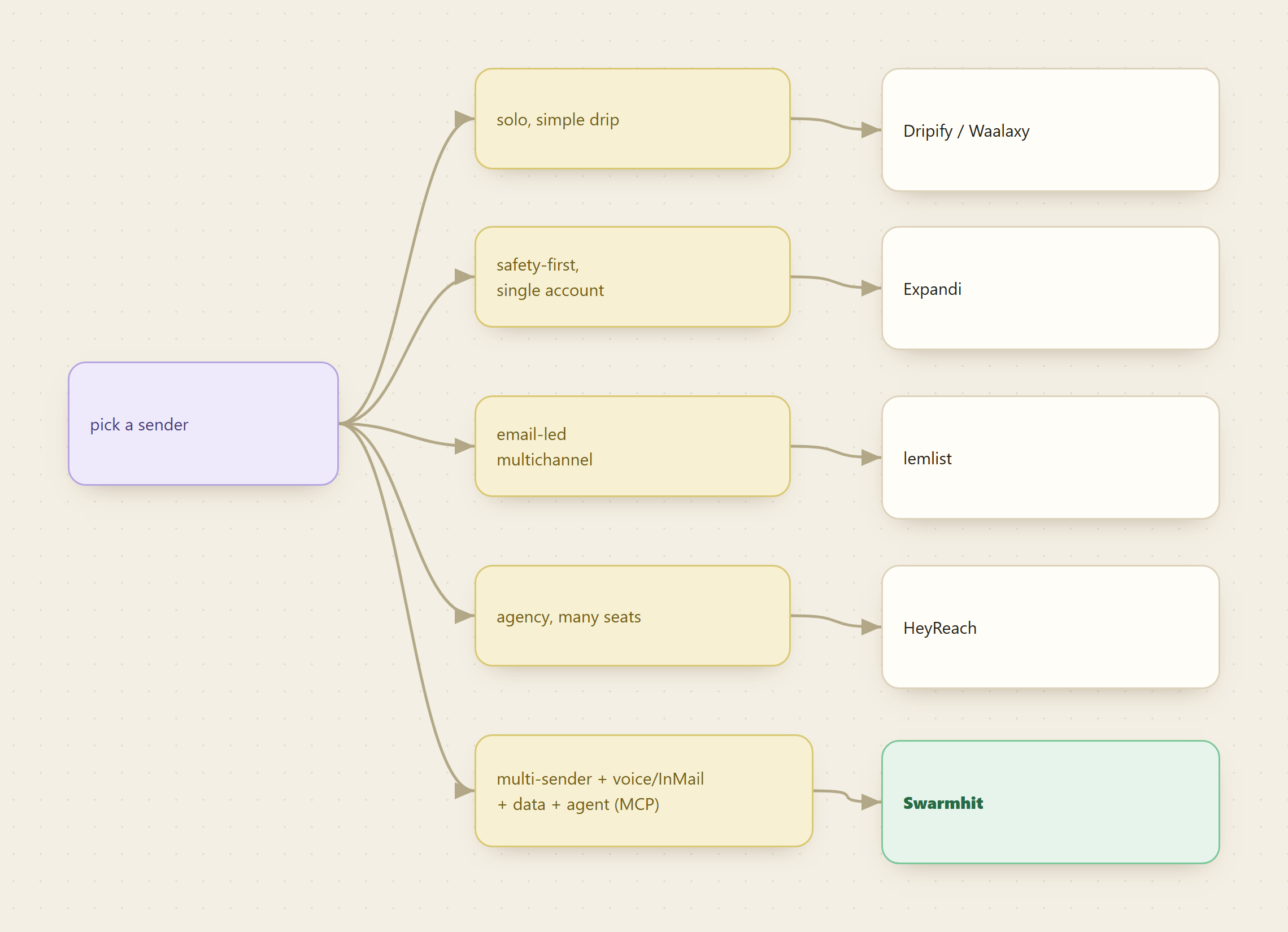Select the 'safety-first, single account' node
Image resolution: width=1288 pixels, height=932 pixels.
(632, 277)
